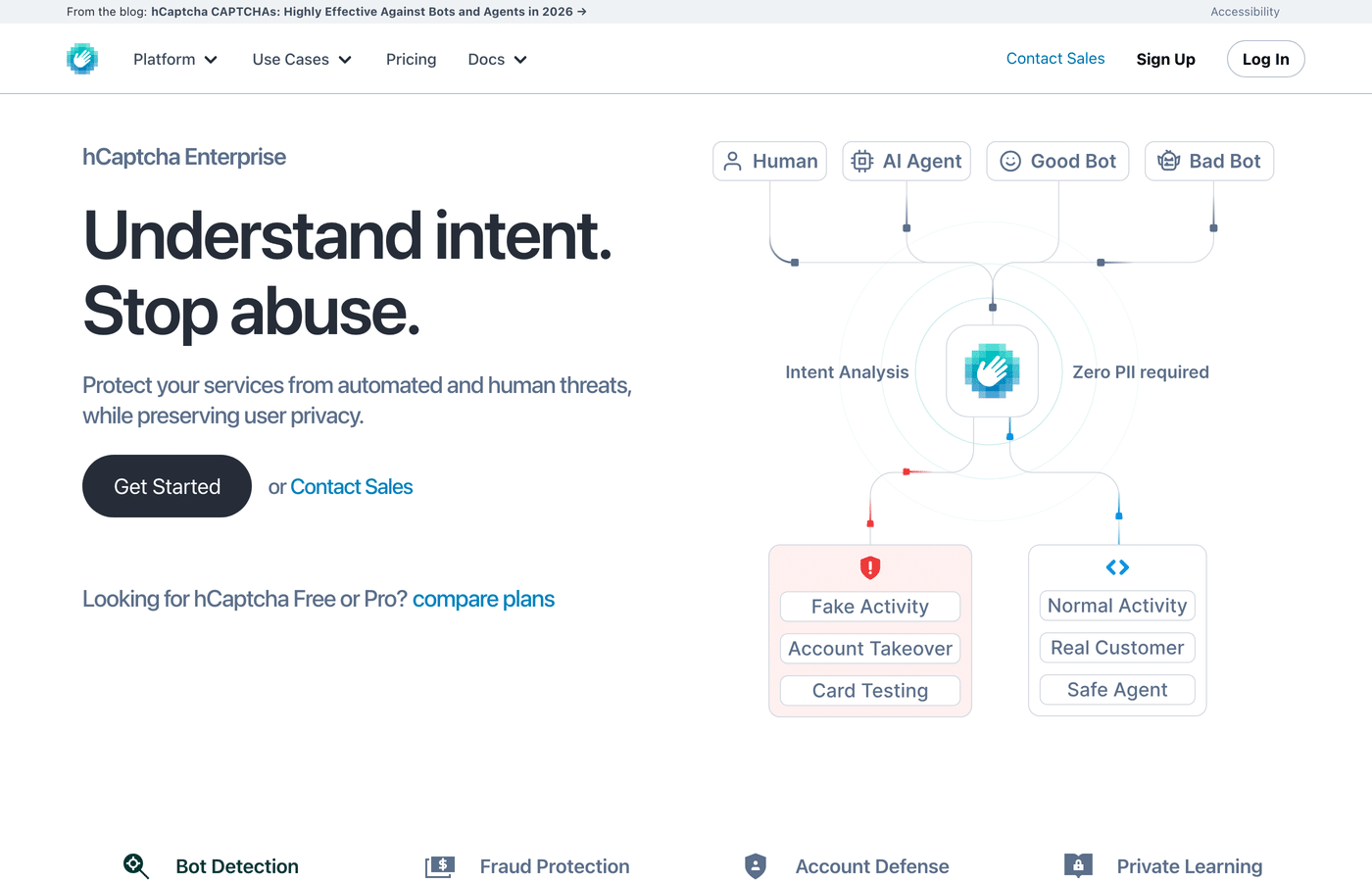Click the 'Stop abuse.' headline
Image resolution: width=1372 pixels, height=882 pixels.
[x=252, y=312]
